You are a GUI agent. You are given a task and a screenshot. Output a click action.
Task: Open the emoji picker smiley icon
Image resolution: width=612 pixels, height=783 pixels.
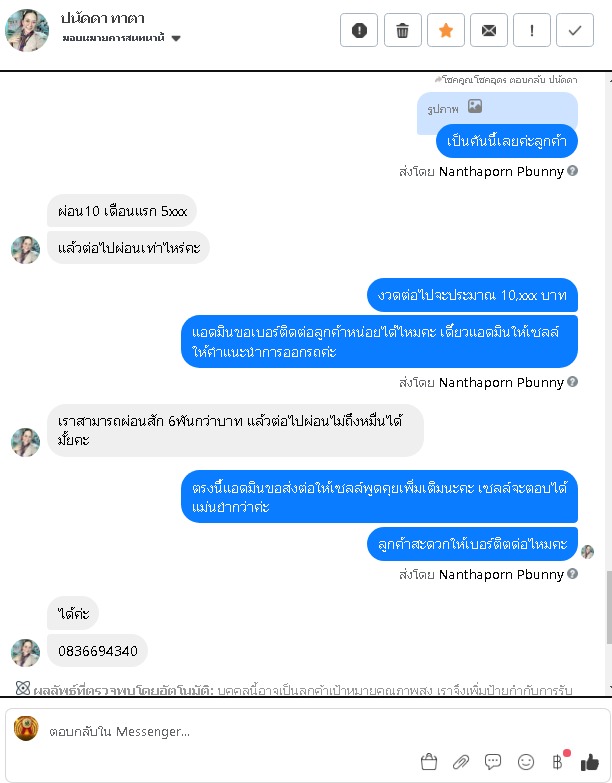[x=526, y=762]
